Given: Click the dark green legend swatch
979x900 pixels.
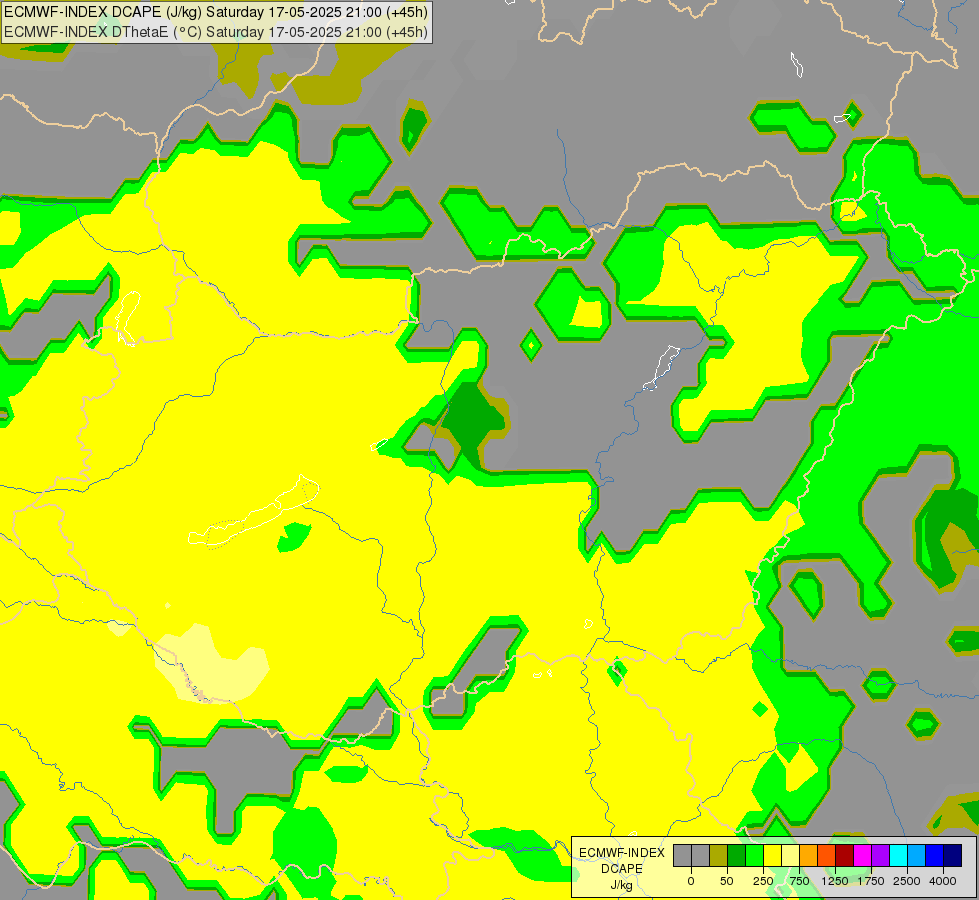Looking at the screenshot, I should (736, 855).
